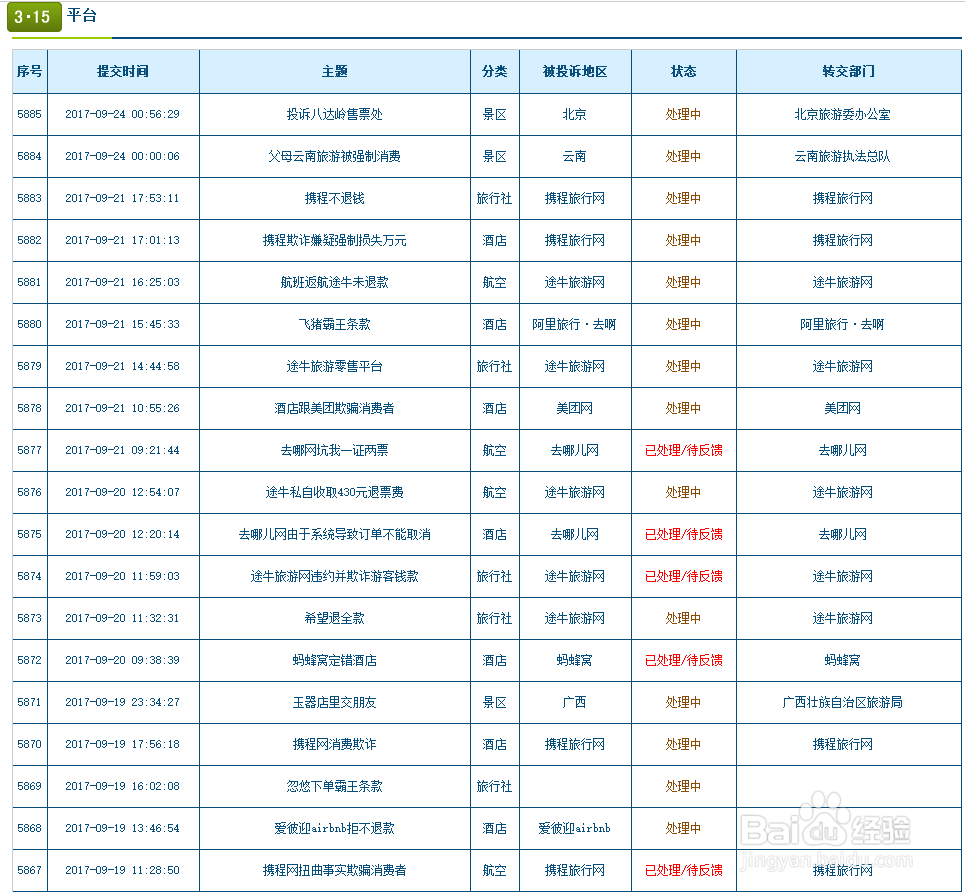Click the 被投诉地区 column header

click(x=576, y=71)
